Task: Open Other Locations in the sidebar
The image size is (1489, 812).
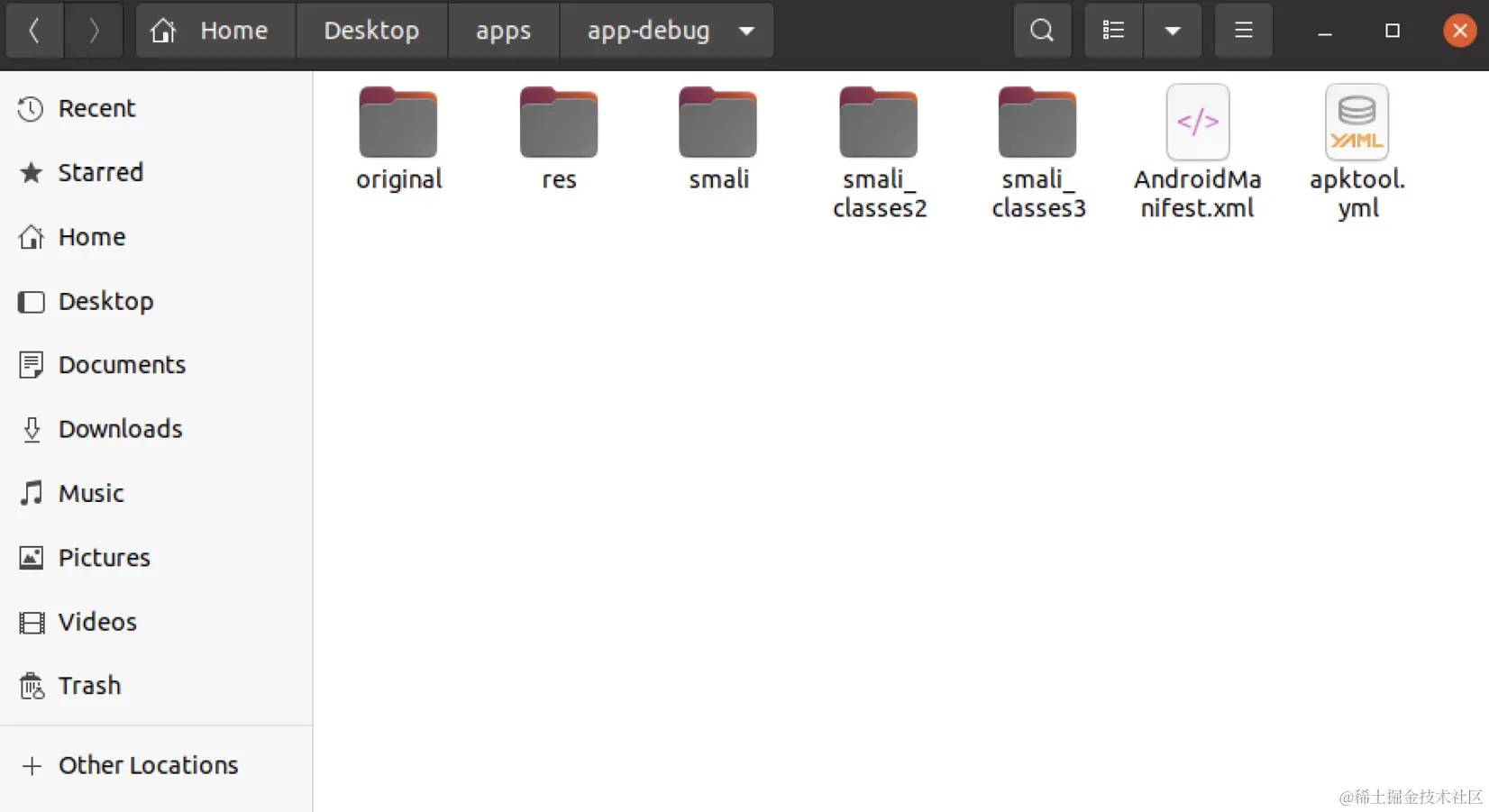Action: [x=156, y=765]
